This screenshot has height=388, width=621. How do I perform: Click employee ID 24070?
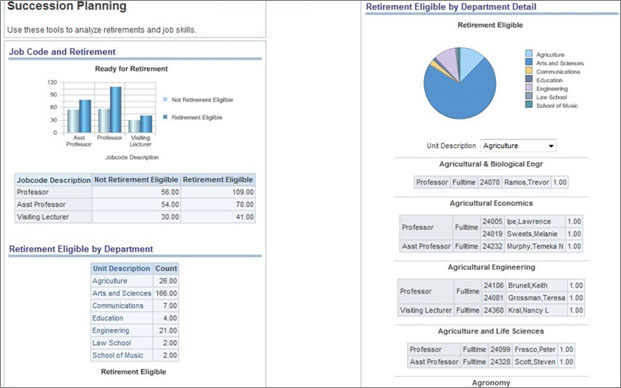coord(490,182)
